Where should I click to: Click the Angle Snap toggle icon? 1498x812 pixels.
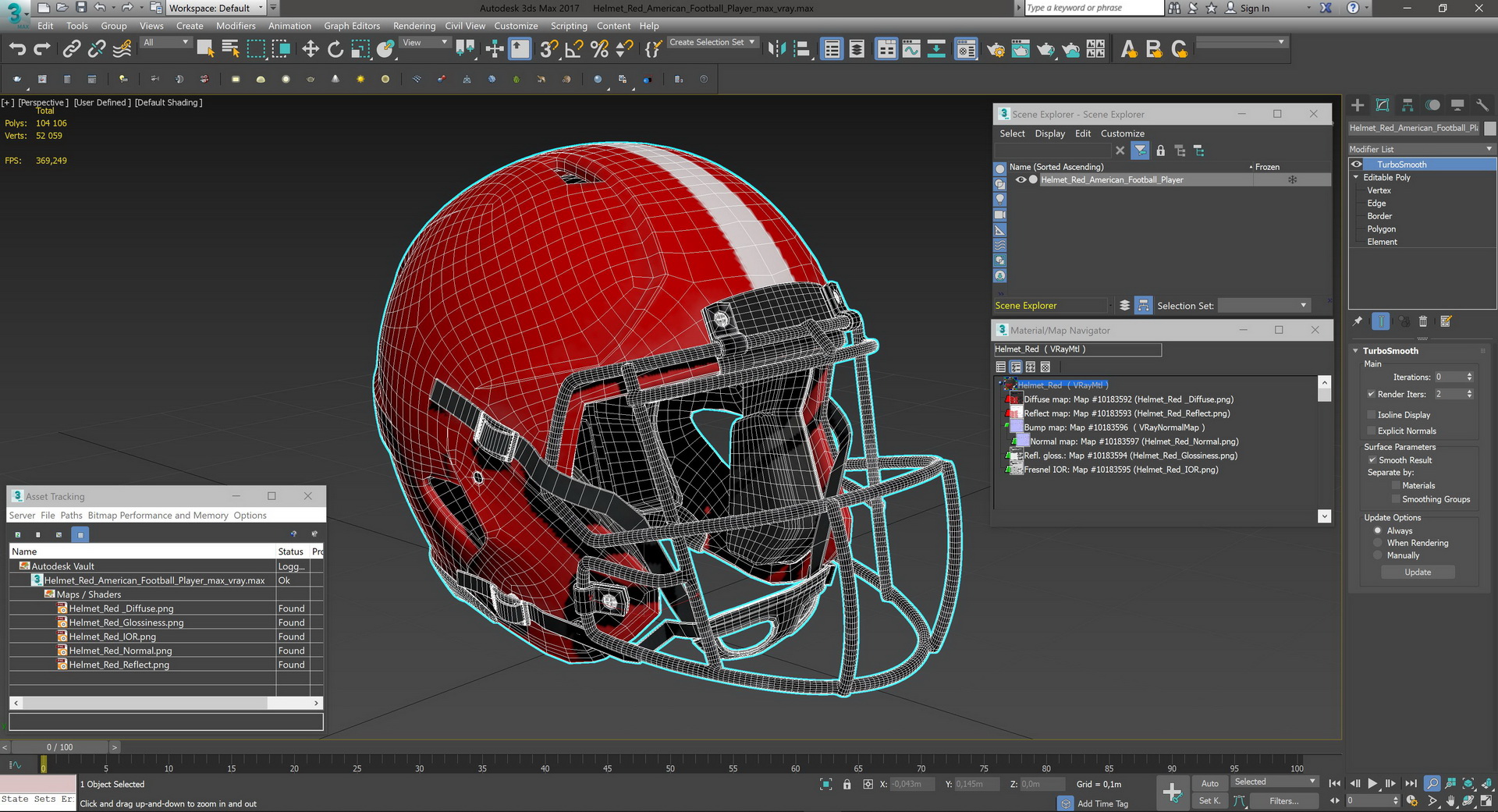click(x=573, y=49)
